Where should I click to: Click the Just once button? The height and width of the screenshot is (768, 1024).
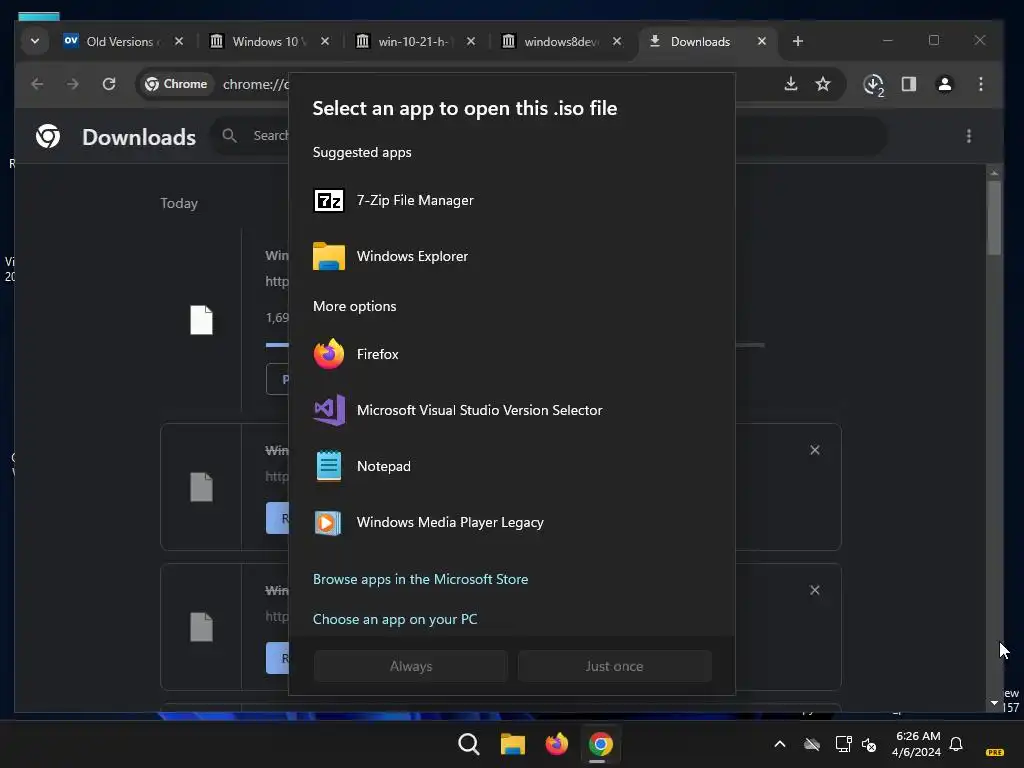[x=615, y=666]
